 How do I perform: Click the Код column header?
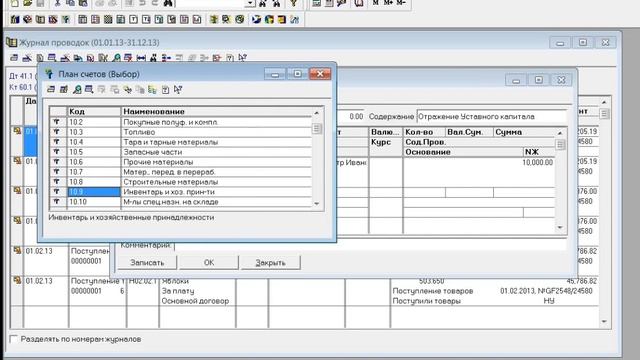click(x=94, y=111)
